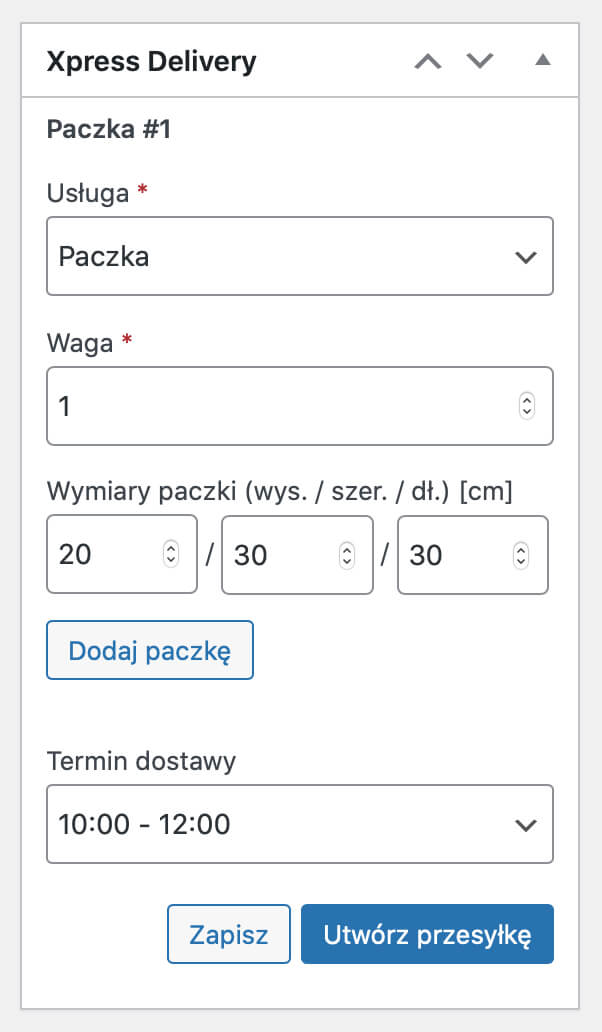
Task: Open the Termin dostawy dropdown 10:00 - 12:00
Action: coord(300,824)
